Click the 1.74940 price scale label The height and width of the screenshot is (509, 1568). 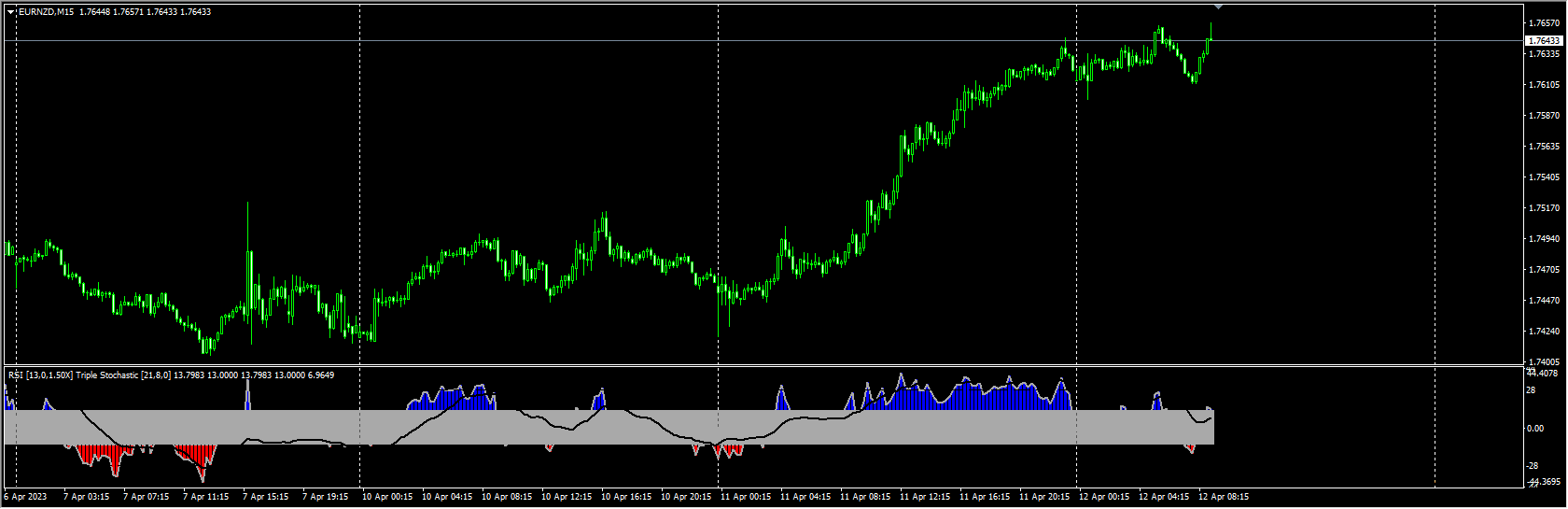tap(1545, 239)
